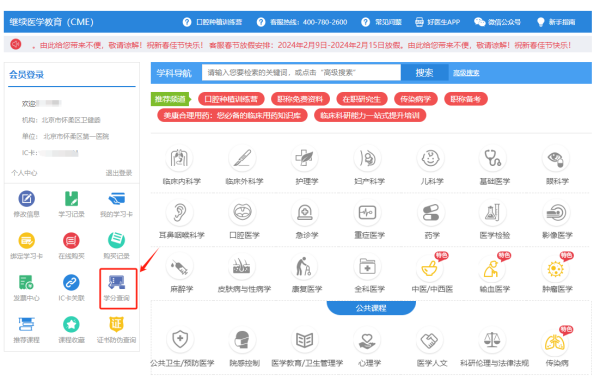Select the 妇产科学 subject icon
Screen dimensions: 600x381
367,158
